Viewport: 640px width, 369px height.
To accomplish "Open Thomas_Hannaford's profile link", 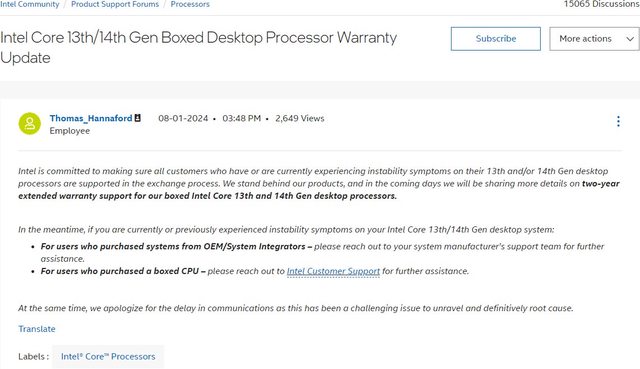I will [91, 118].
